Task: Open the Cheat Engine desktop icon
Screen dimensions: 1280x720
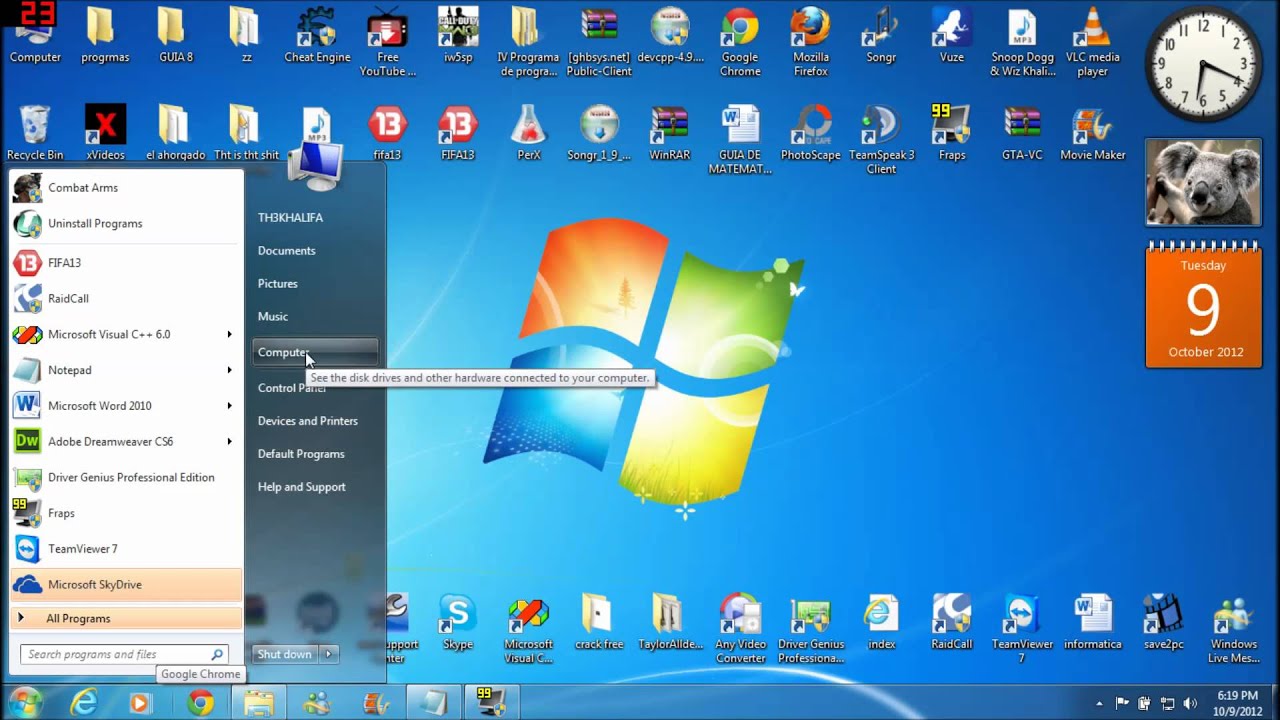Action: coord(317,35)
